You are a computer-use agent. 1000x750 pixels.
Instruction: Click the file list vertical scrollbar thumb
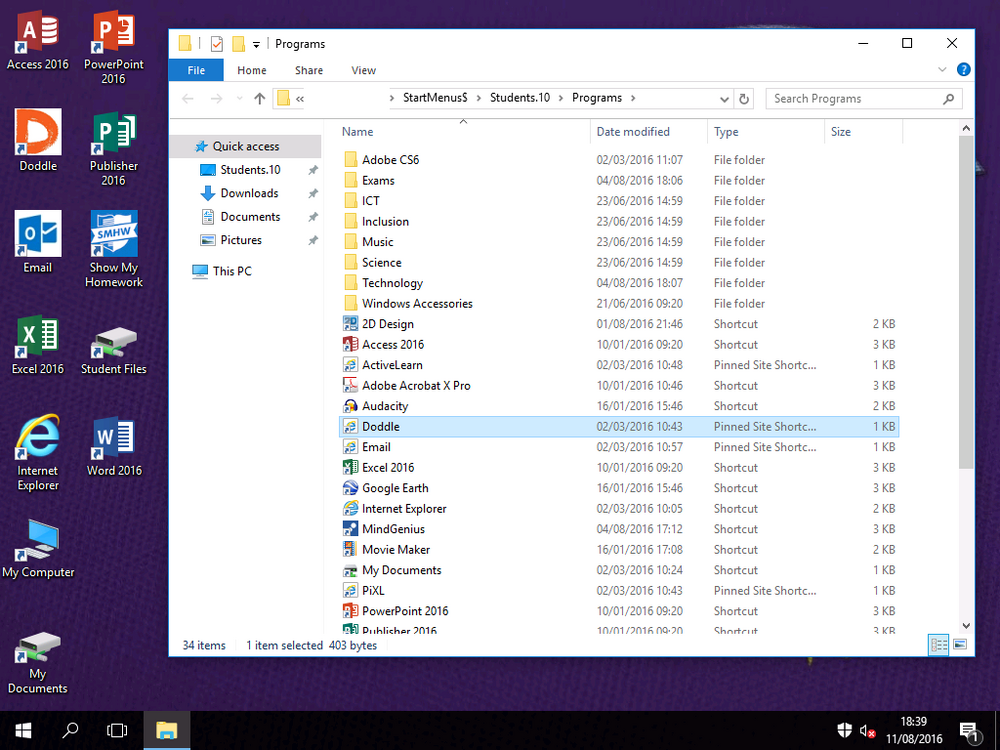coord(966,302)
